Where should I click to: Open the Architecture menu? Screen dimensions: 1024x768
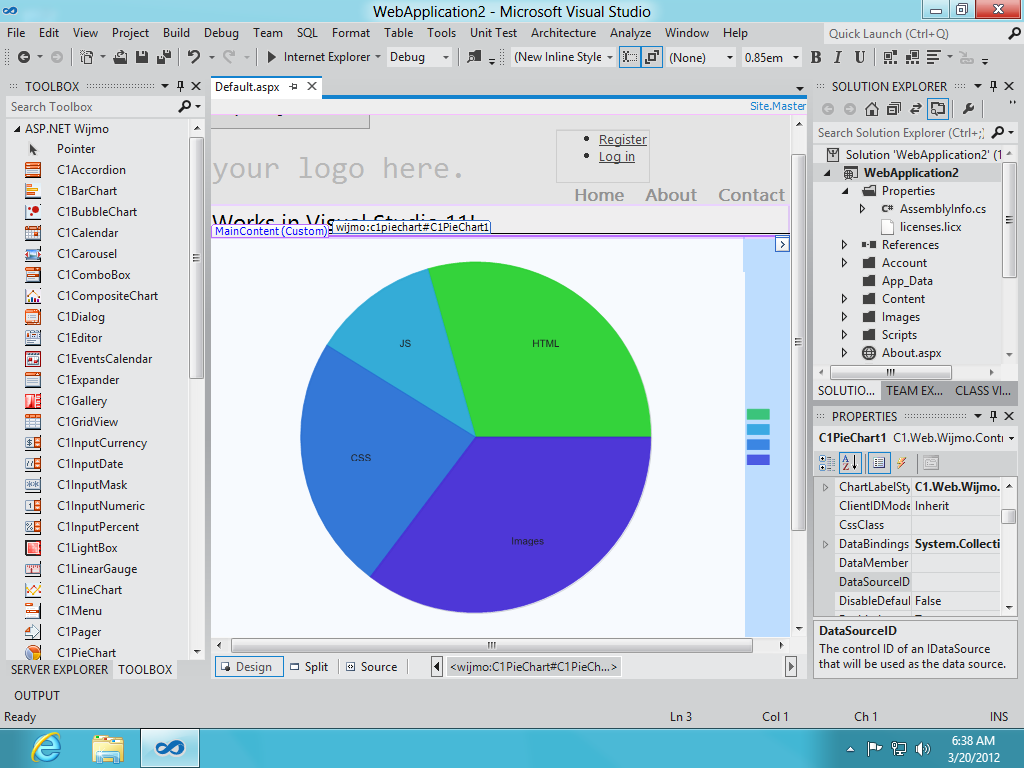point(563,33)
